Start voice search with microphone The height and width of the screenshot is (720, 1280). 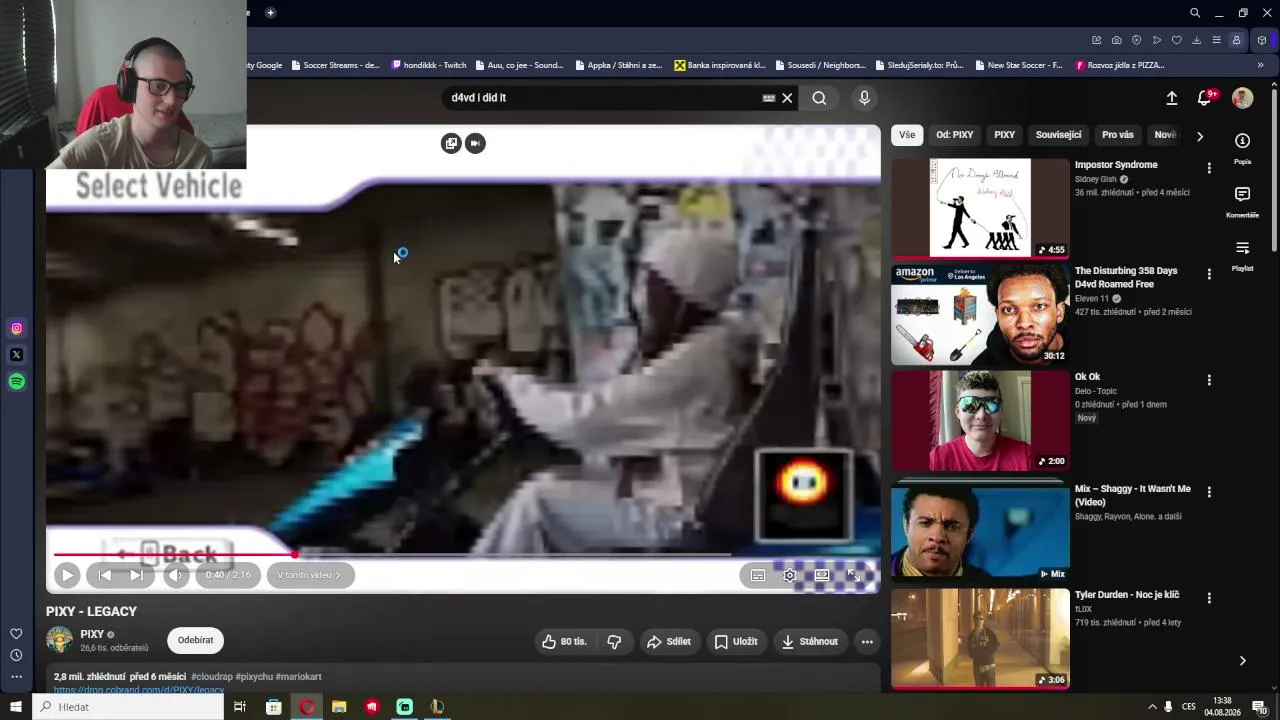[x=865, y=98]
